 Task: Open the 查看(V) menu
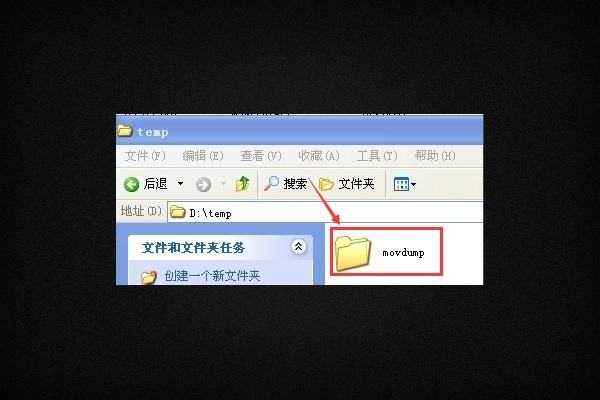[261, 156]
